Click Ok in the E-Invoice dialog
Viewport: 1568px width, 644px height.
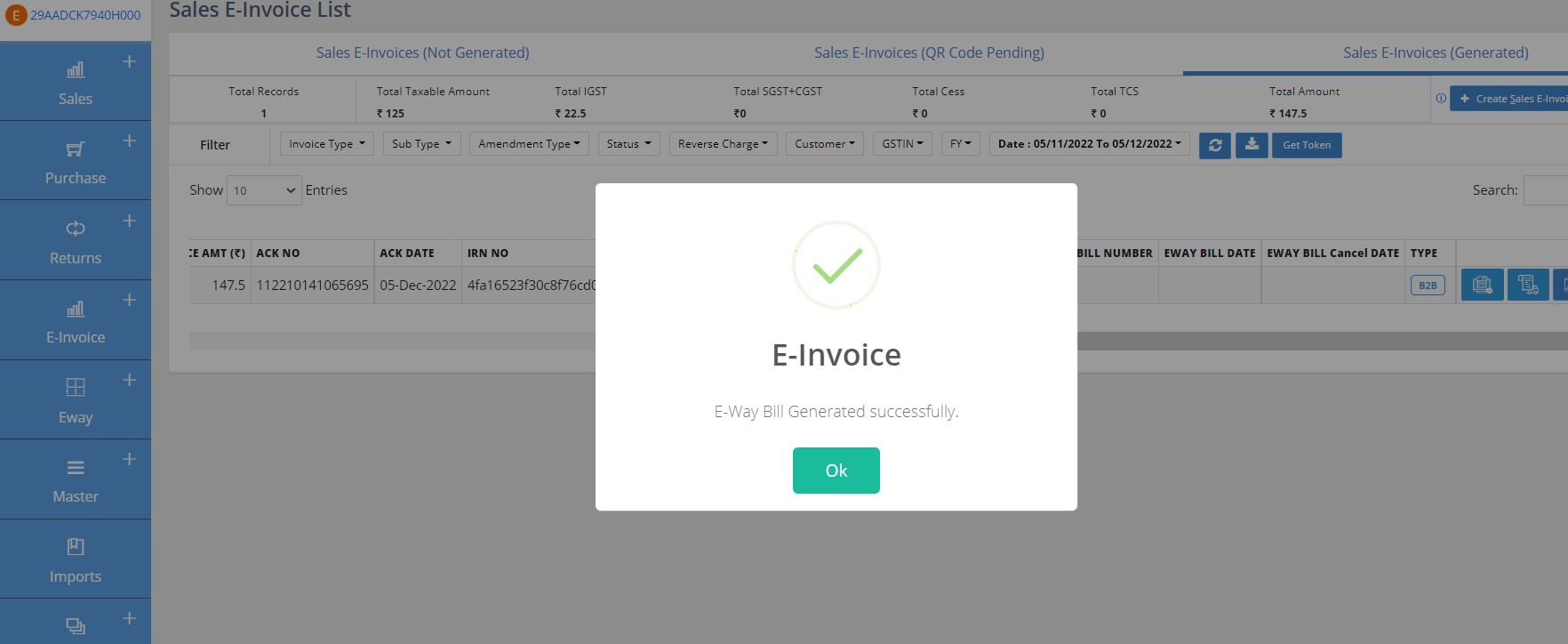(x=836, y=471)
